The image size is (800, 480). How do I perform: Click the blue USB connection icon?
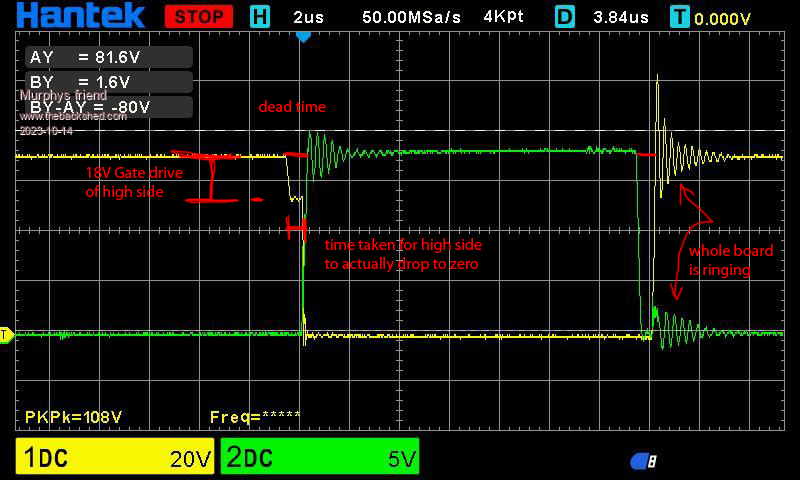click(643, 460)
